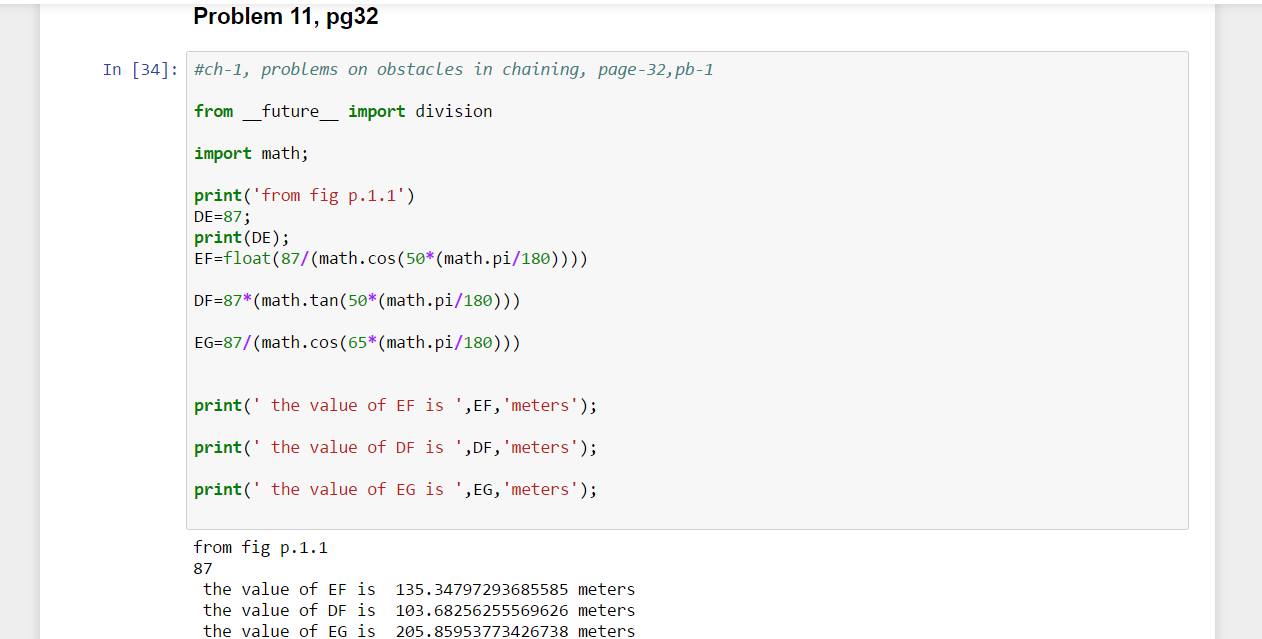Image resolution: width=1262 pixels, height=639 pixels.
Task: Click the 'DF=87*(math.tan' code line
Action: 357,301
